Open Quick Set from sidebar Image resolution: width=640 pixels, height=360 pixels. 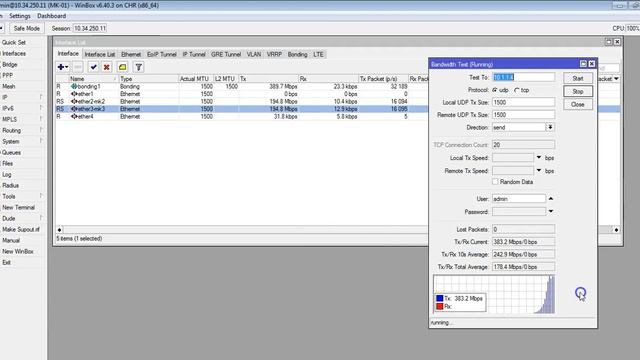click(14, 42)
